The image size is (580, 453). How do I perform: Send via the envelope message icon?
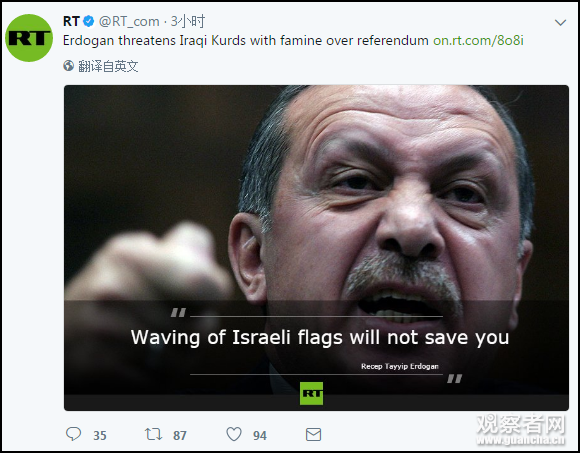(x=313, y=435)
